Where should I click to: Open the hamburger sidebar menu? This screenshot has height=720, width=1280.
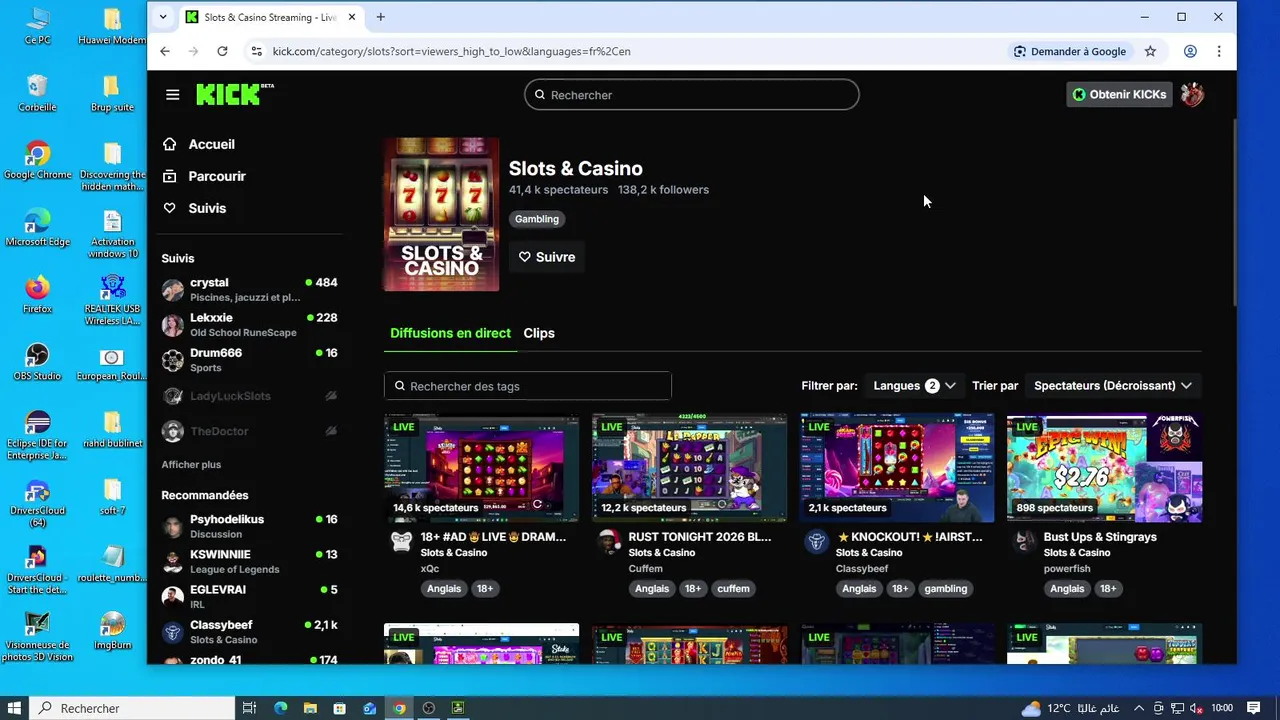click(x=172, y=95)
